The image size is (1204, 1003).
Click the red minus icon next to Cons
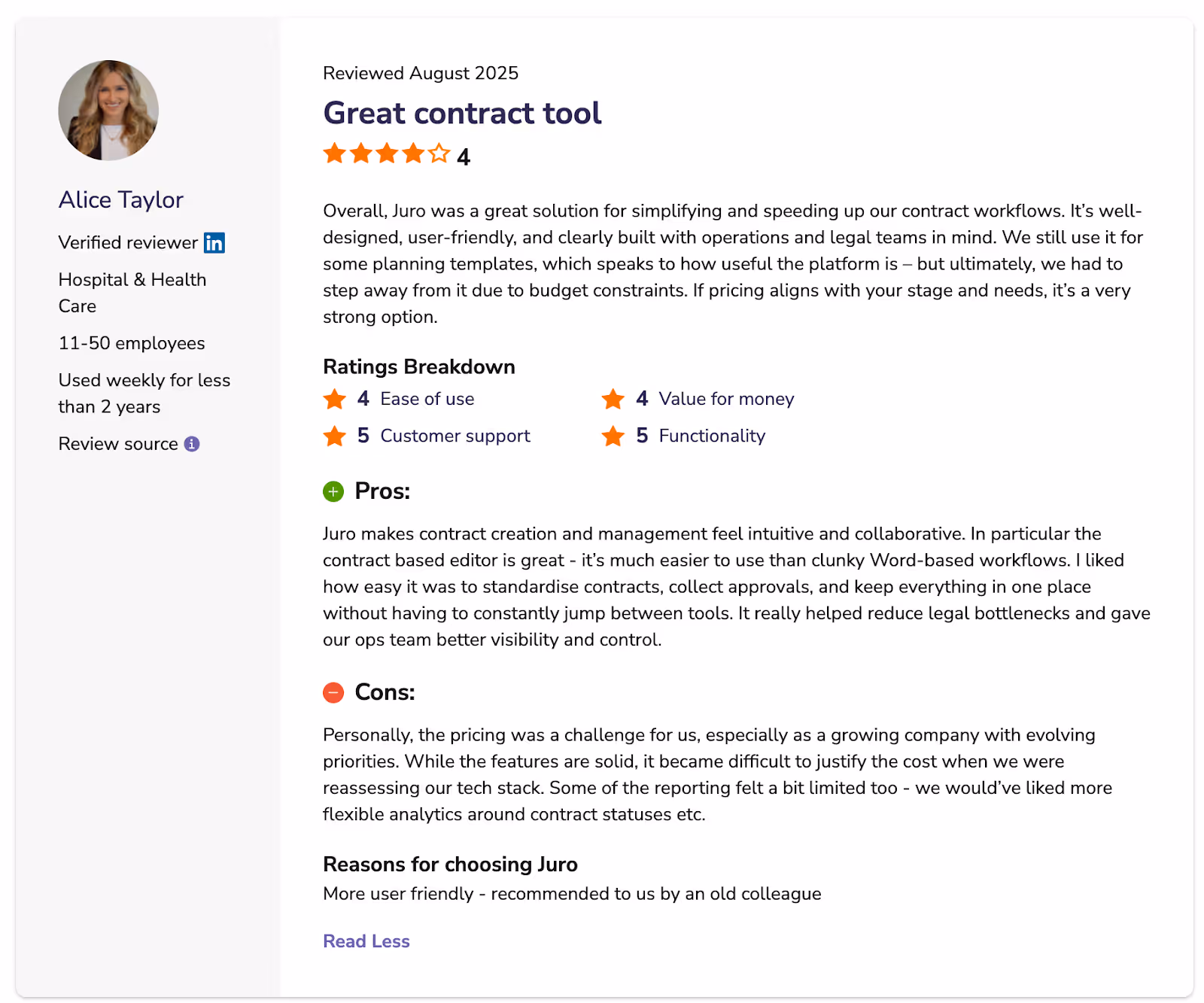(333, 692)
